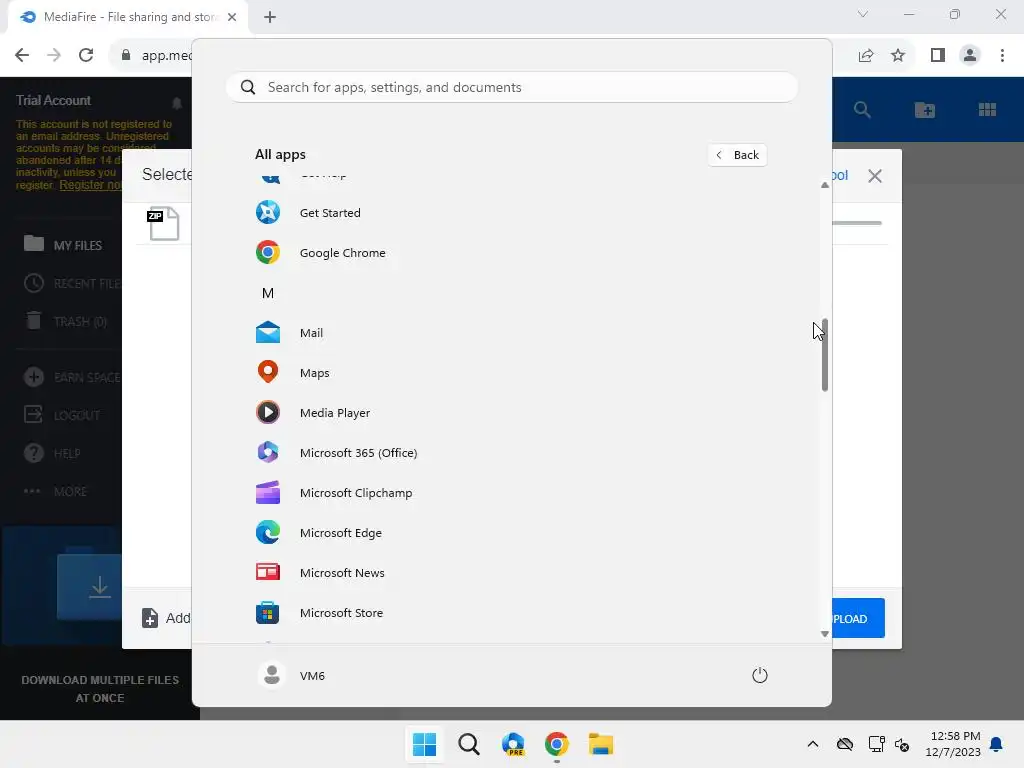Click the ZIP file icon in upload list
The height and width of the screenshot is (768, 1024).
tap(163, 223)
